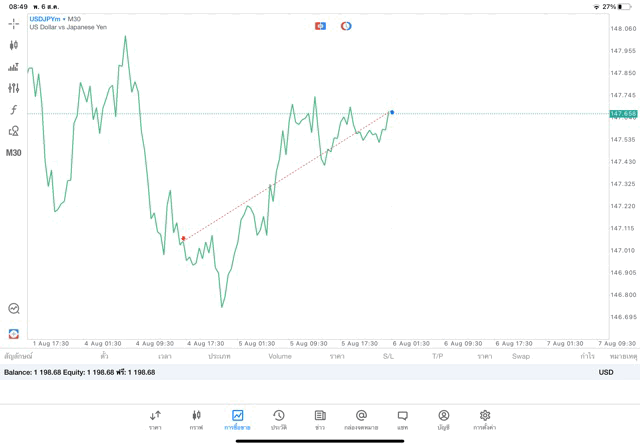Click the zoom chart magnifier icon
640x447 pixels.
coord(14,309)
